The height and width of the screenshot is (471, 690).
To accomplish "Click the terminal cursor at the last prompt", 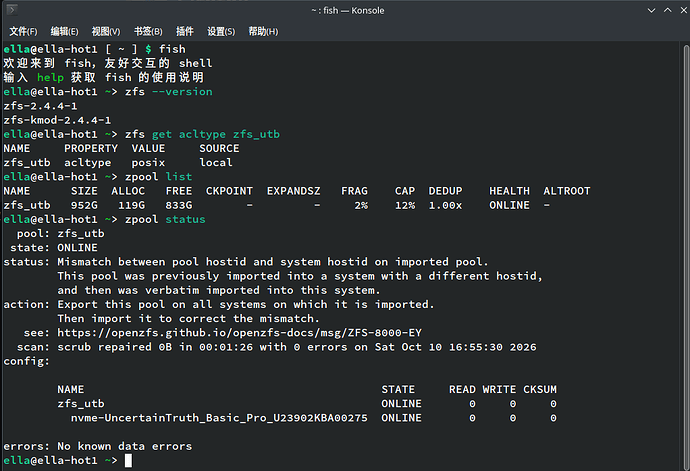I will pyautogui.click(x=128, y=461).
